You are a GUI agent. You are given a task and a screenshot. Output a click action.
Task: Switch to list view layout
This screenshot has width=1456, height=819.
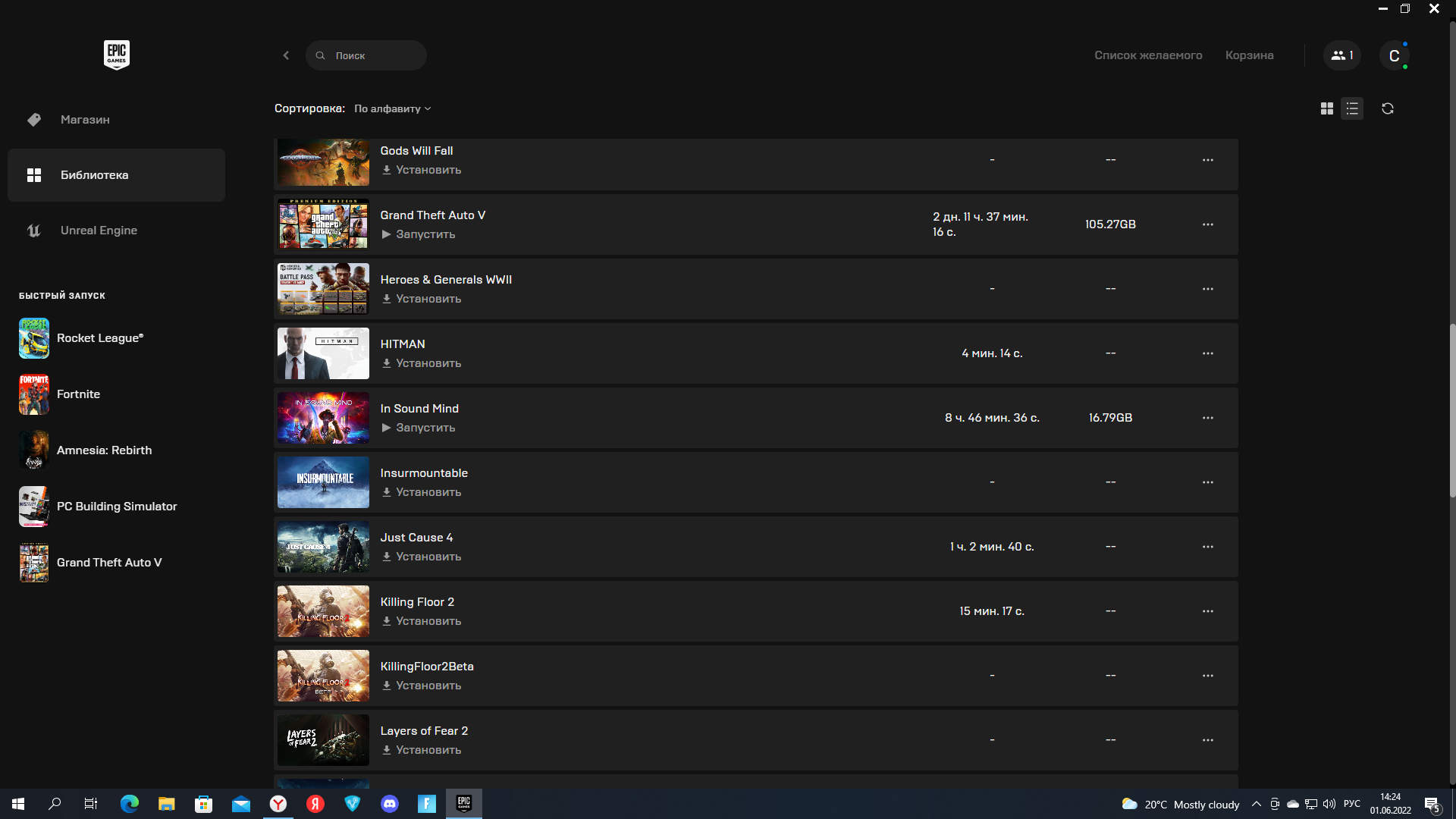(x=1352, y=108)
